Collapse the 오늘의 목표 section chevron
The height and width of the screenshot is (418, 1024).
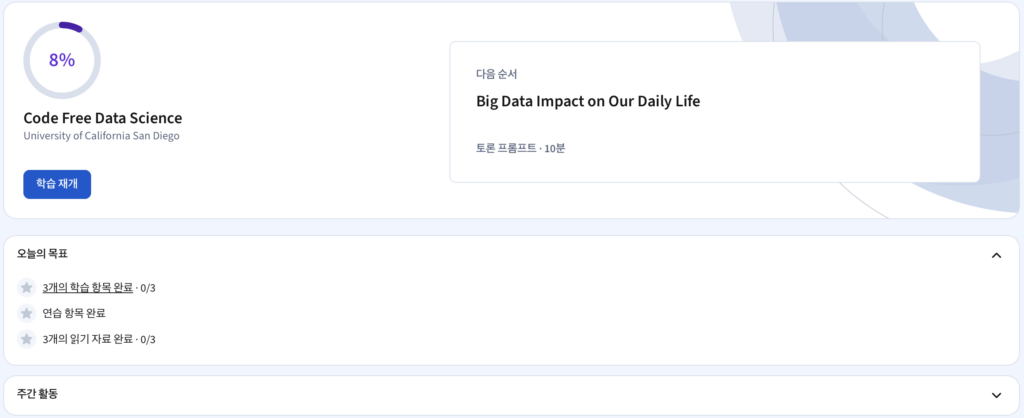(996, 255)
